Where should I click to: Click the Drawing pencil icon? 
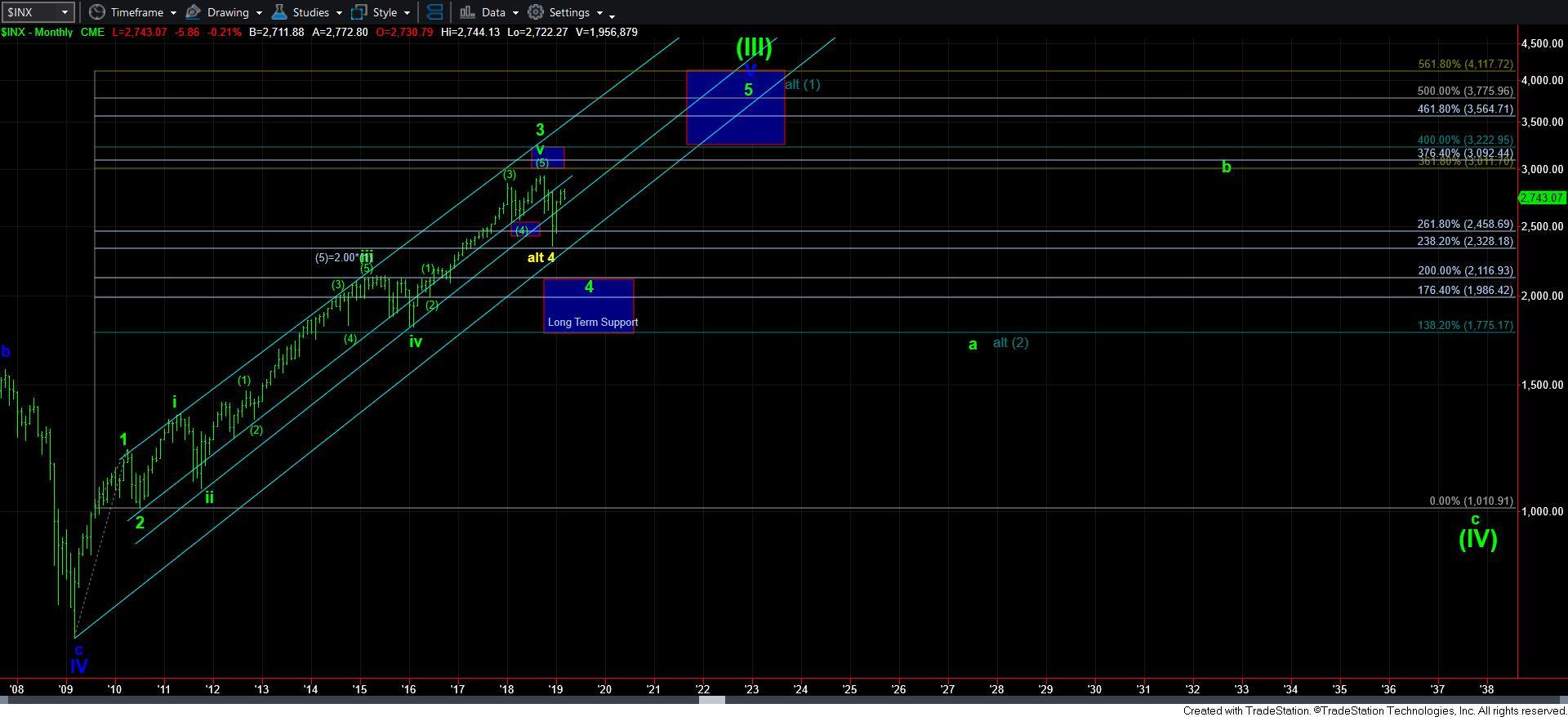[194, 12]
